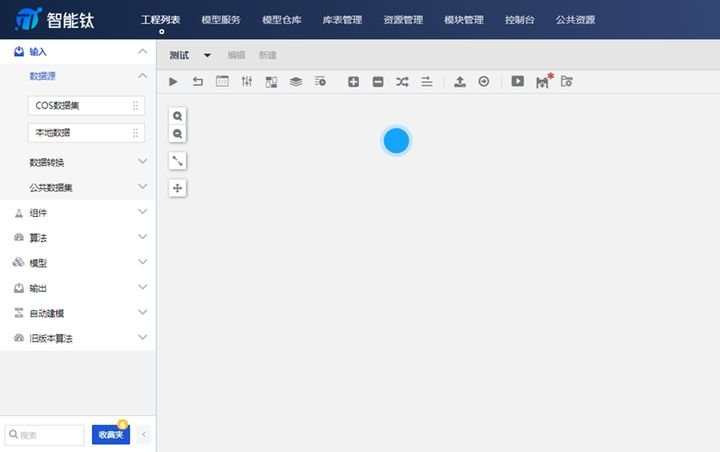Screen dimensions: 720x452
Task: Expand the 算法 section
Action: [143, 237]
